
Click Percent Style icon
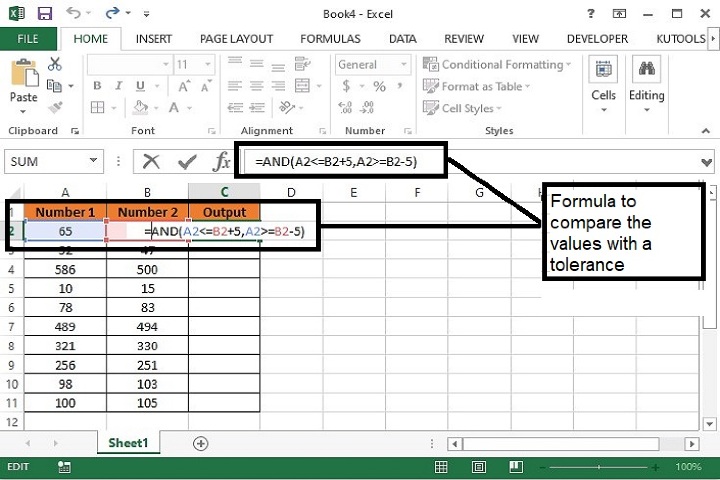379,86
